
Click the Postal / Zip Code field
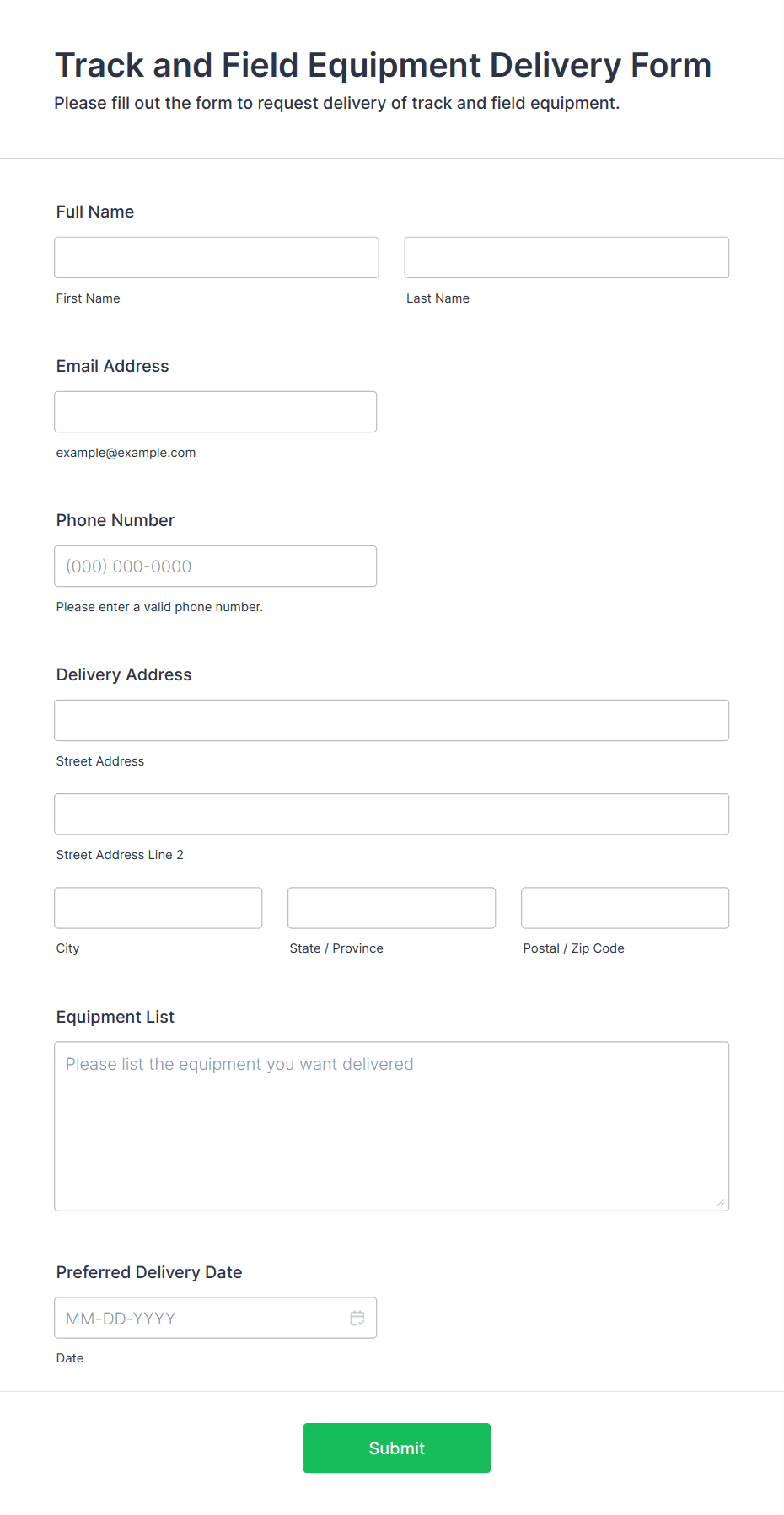click(x=626, y=907)
